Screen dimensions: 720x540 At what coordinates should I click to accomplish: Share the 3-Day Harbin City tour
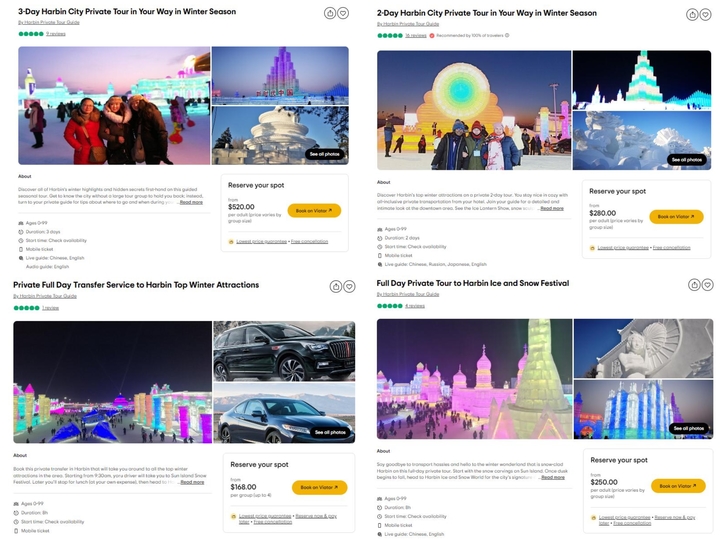[x=330, y=13]
